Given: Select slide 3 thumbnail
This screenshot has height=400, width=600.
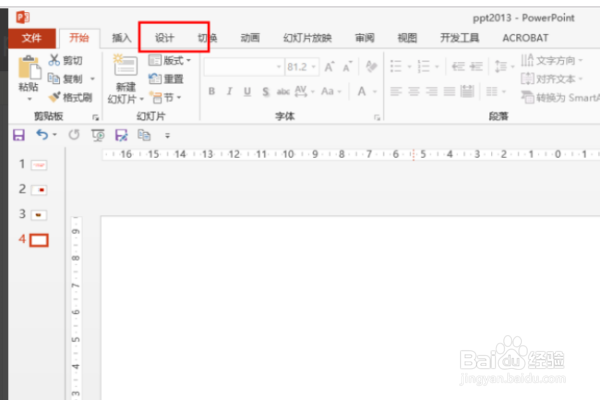Looking at the screenshot, I should pos(39,215).
